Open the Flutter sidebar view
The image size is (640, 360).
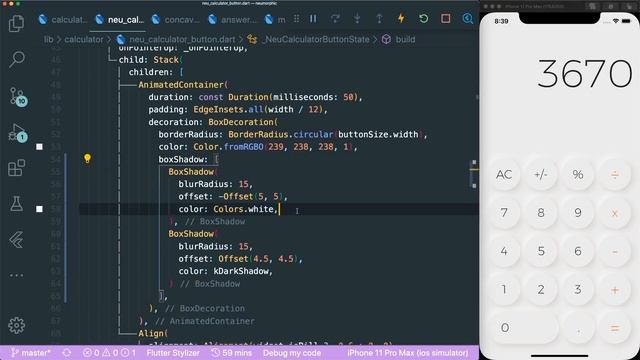pos(16,240)
